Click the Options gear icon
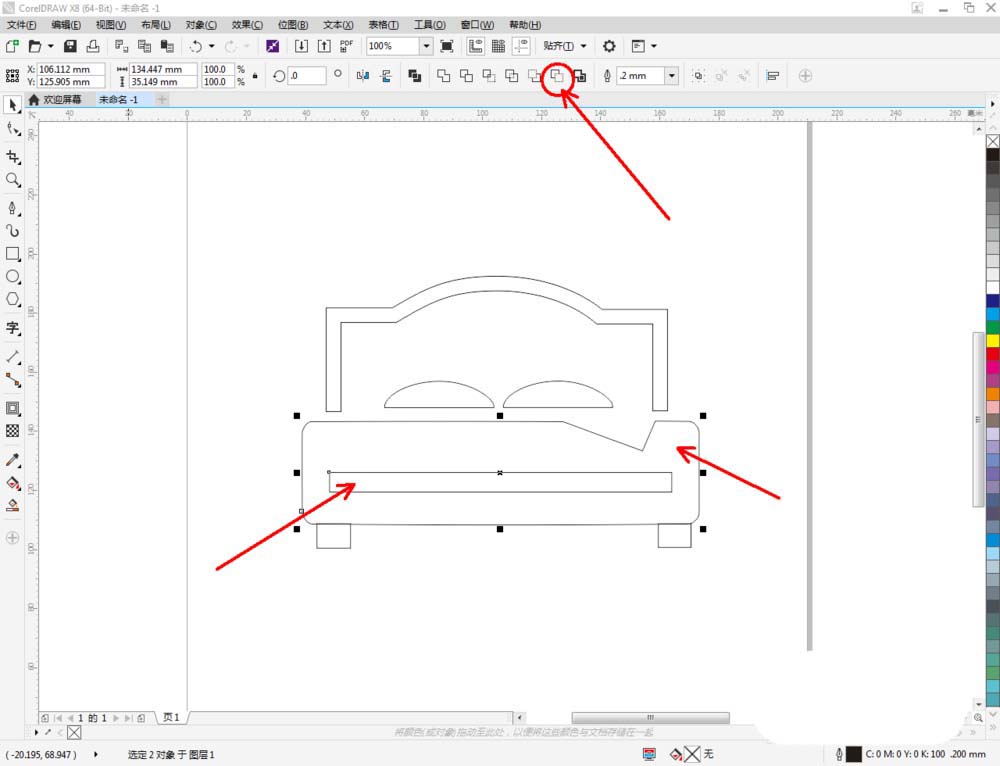Image resolution: width=1000 pixels, height=766 pixels. coord(609,46)
